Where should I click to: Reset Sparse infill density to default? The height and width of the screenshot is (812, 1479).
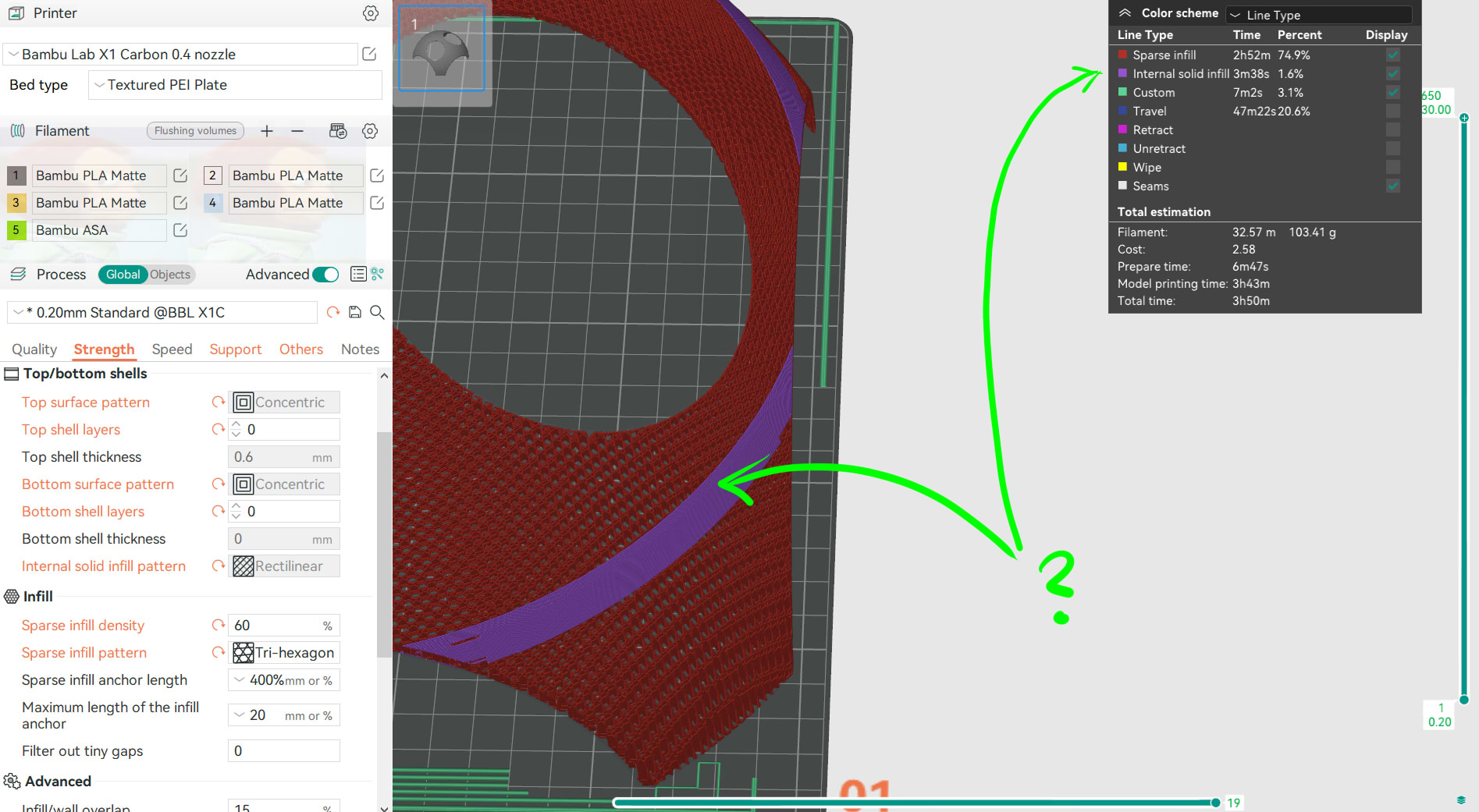pyautogui.click(x=219, y=626)
